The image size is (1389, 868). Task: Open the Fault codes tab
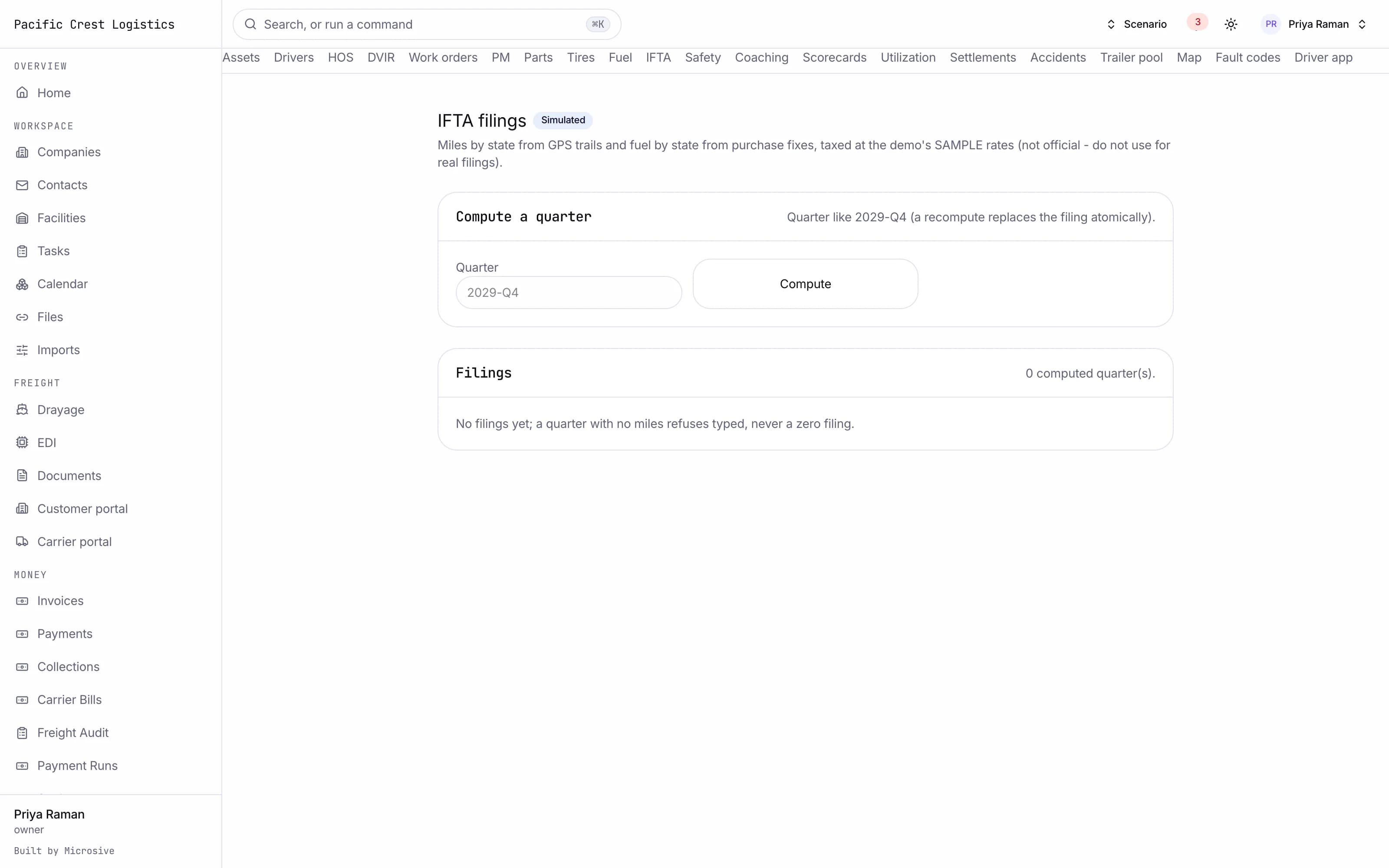tap(1247, 57)
